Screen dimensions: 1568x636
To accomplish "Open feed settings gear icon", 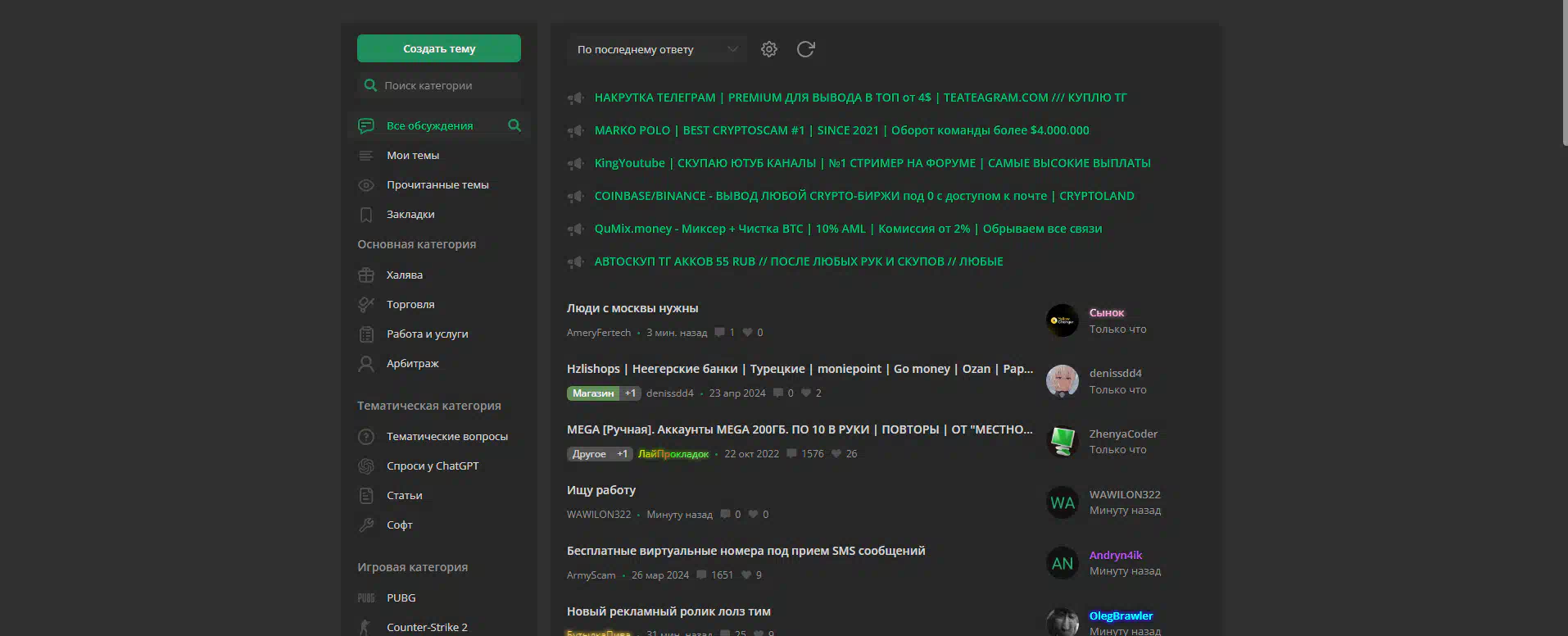I will (768, 49).
